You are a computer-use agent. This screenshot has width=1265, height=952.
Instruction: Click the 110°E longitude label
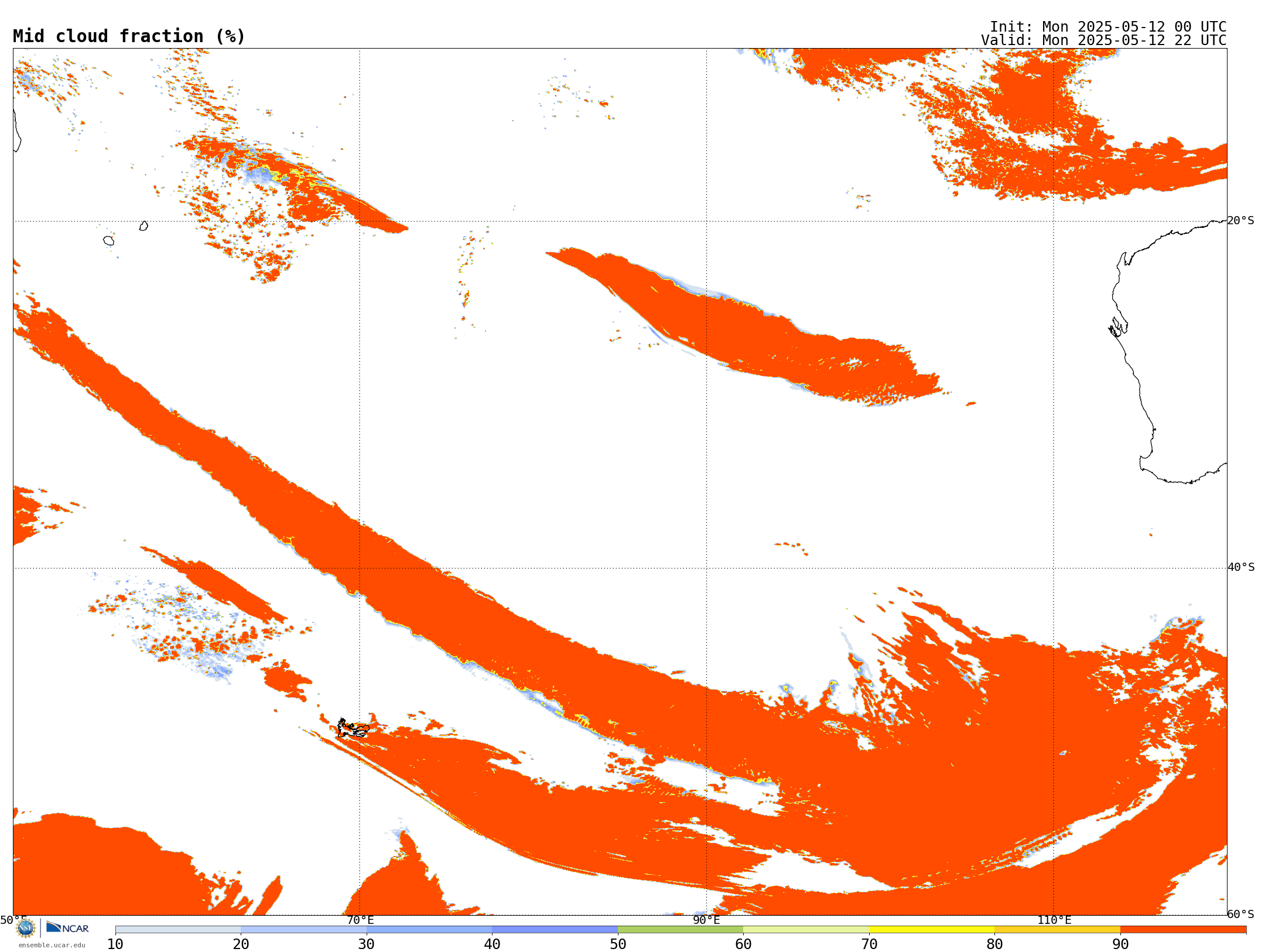pos(1054,920)
